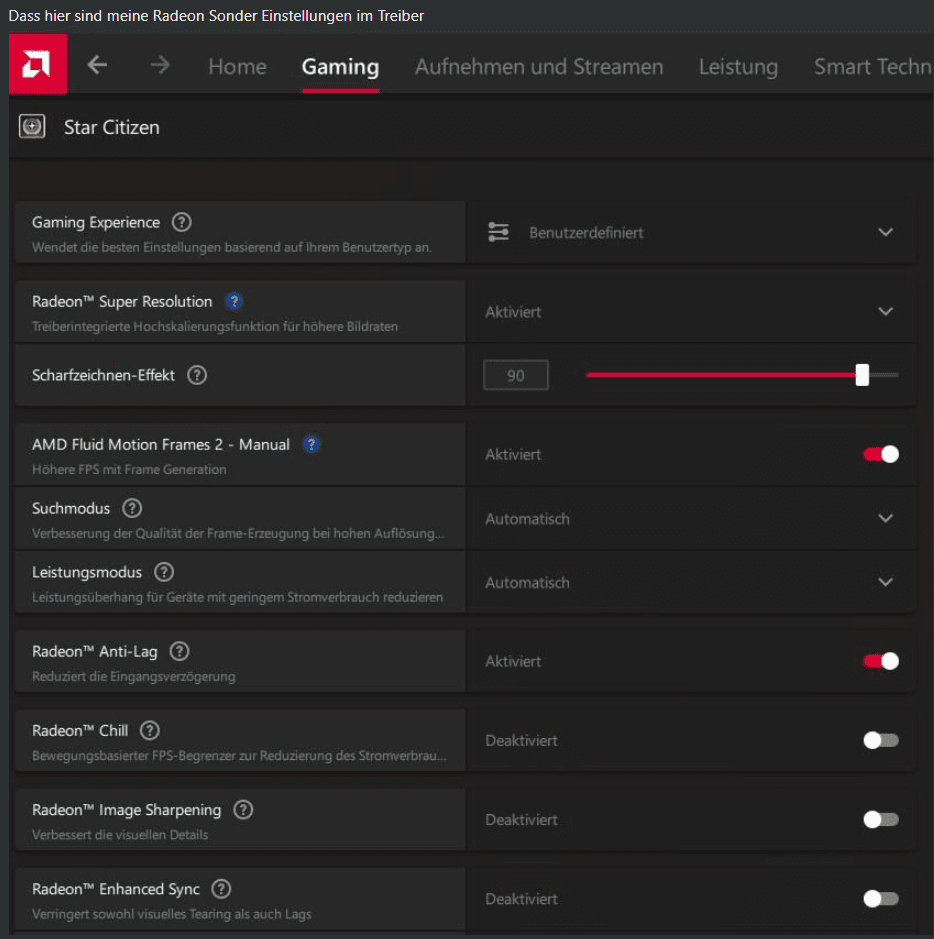Open help for Suchmodus

132,508
